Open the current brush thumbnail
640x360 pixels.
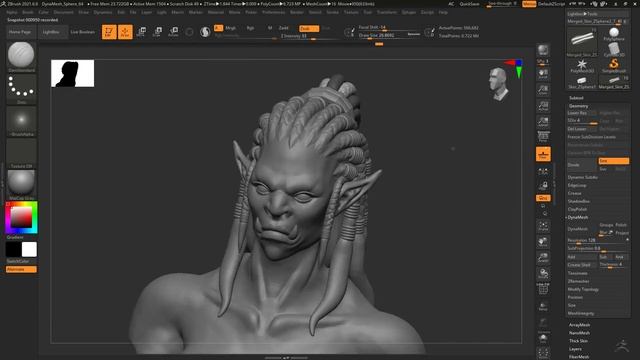click(x=21, y=56)
